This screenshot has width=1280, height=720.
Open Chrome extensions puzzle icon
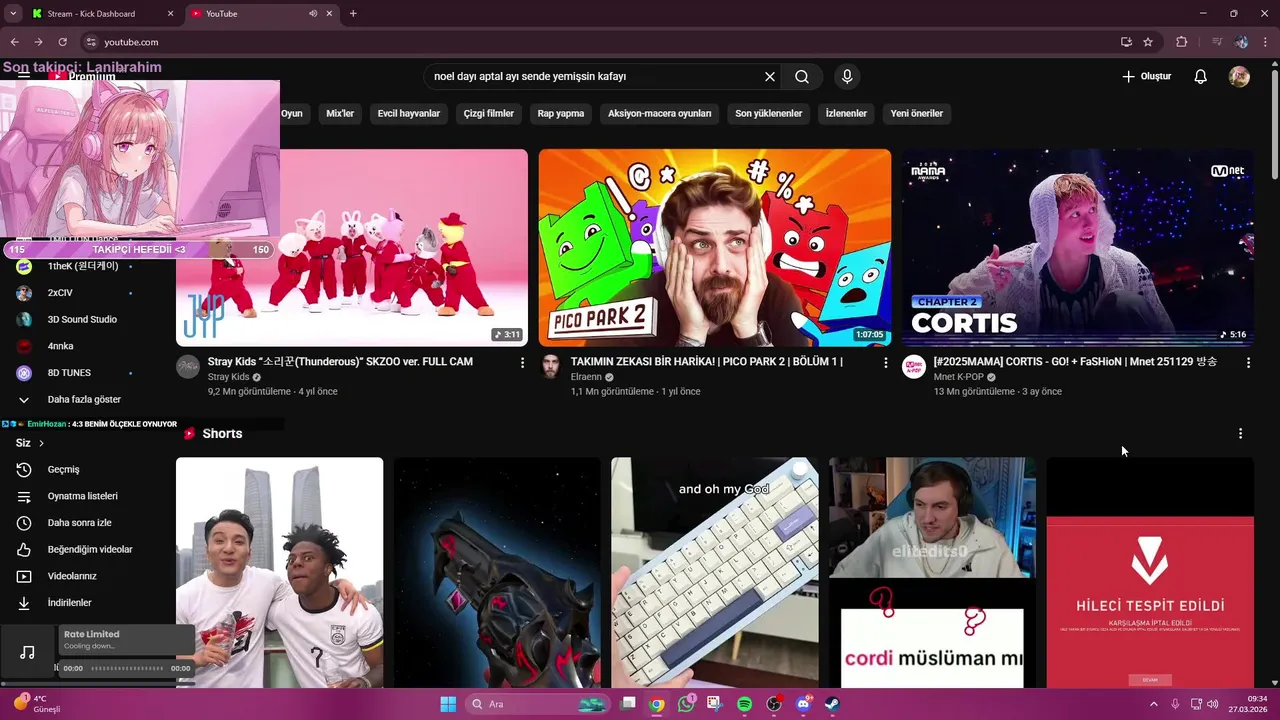1181,42
